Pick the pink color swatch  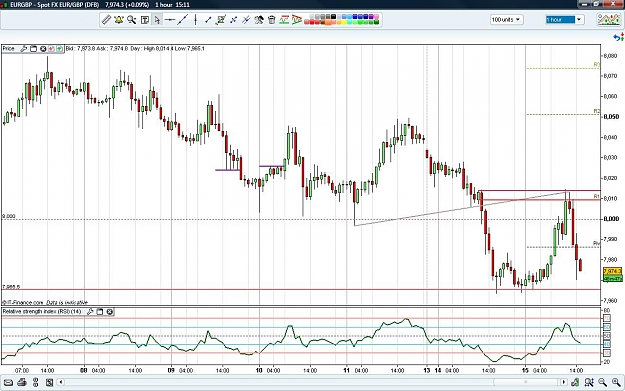coord(376,17)
